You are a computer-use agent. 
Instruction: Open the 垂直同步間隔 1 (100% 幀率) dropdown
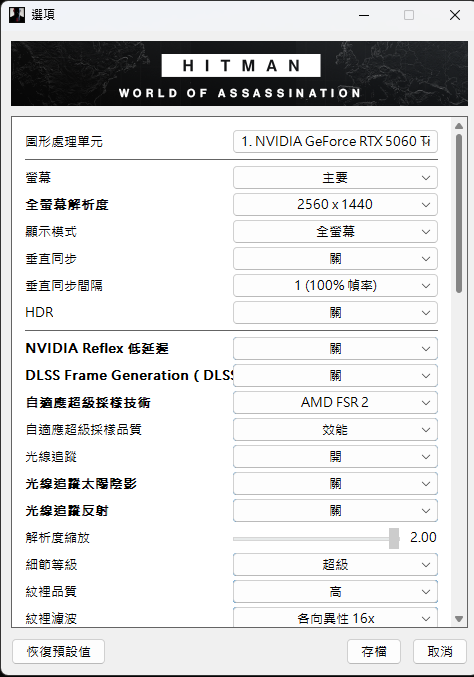pos(335,285)
